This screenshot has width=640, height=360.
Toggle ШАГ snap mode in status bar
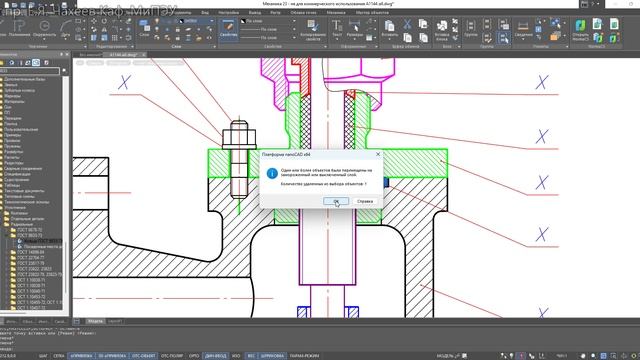point(43,356)
